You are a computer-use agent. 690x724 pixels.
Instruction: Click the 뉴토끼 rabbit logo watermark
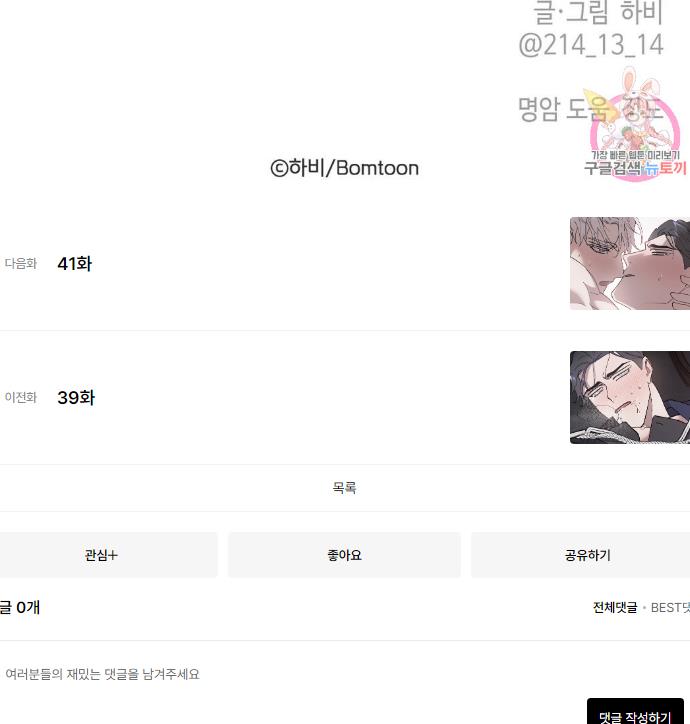pos(636,120)
